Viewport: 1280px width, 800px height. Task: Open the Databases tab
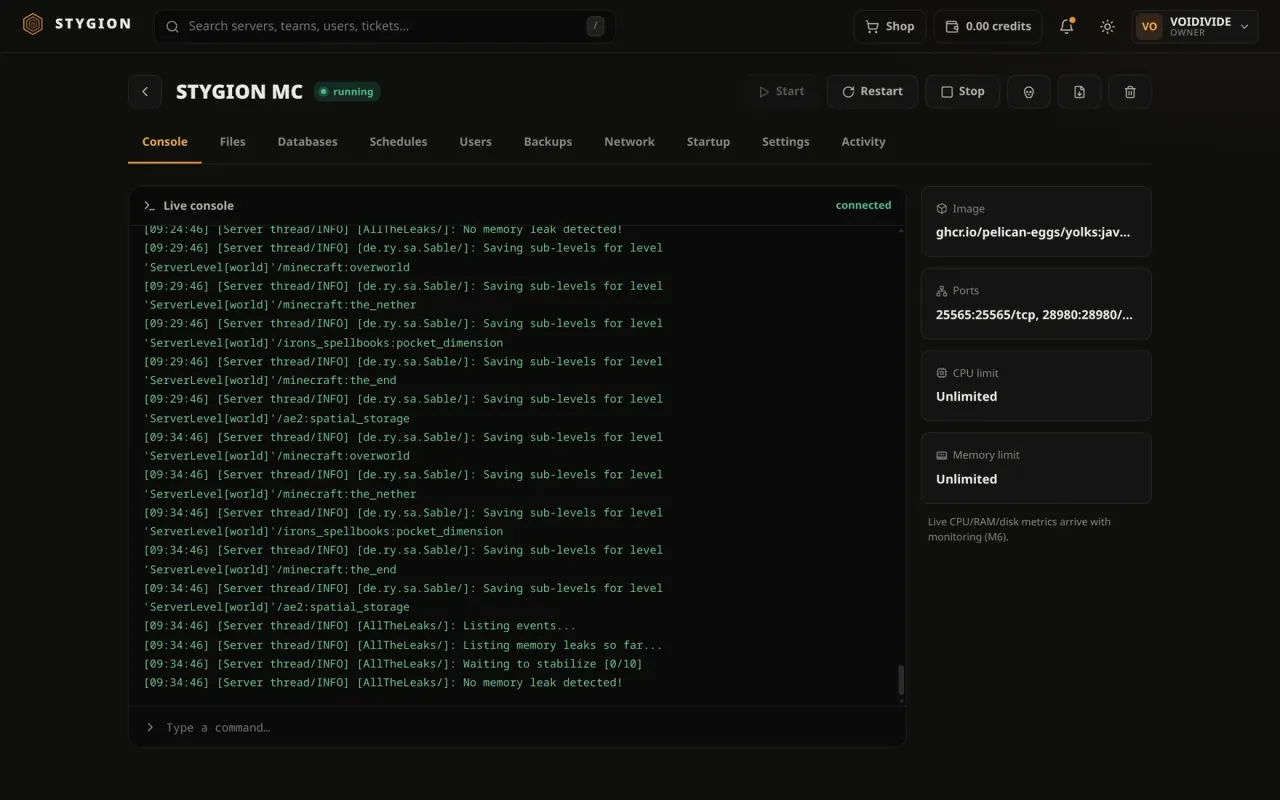307,142
